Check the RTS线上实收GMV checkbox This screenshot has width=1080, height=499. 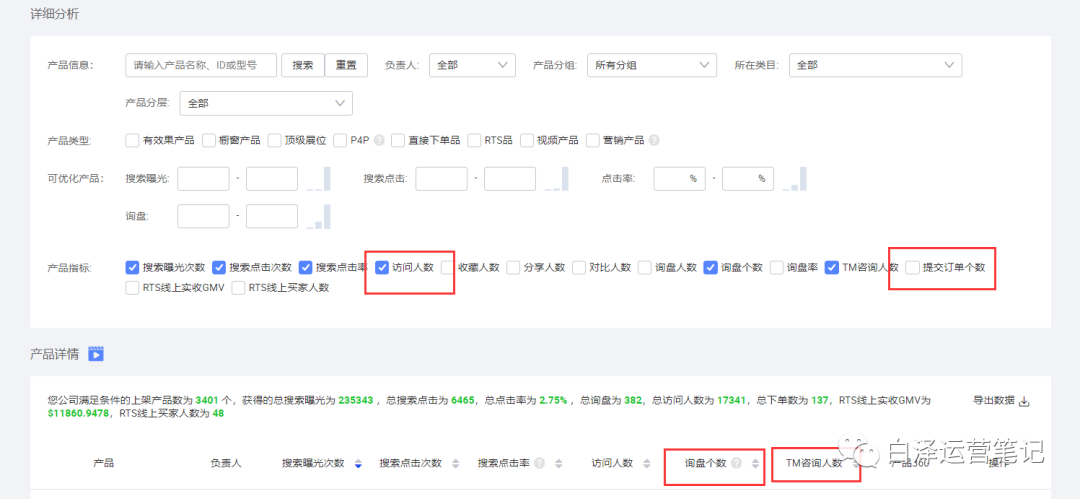[x=132, y=288]
